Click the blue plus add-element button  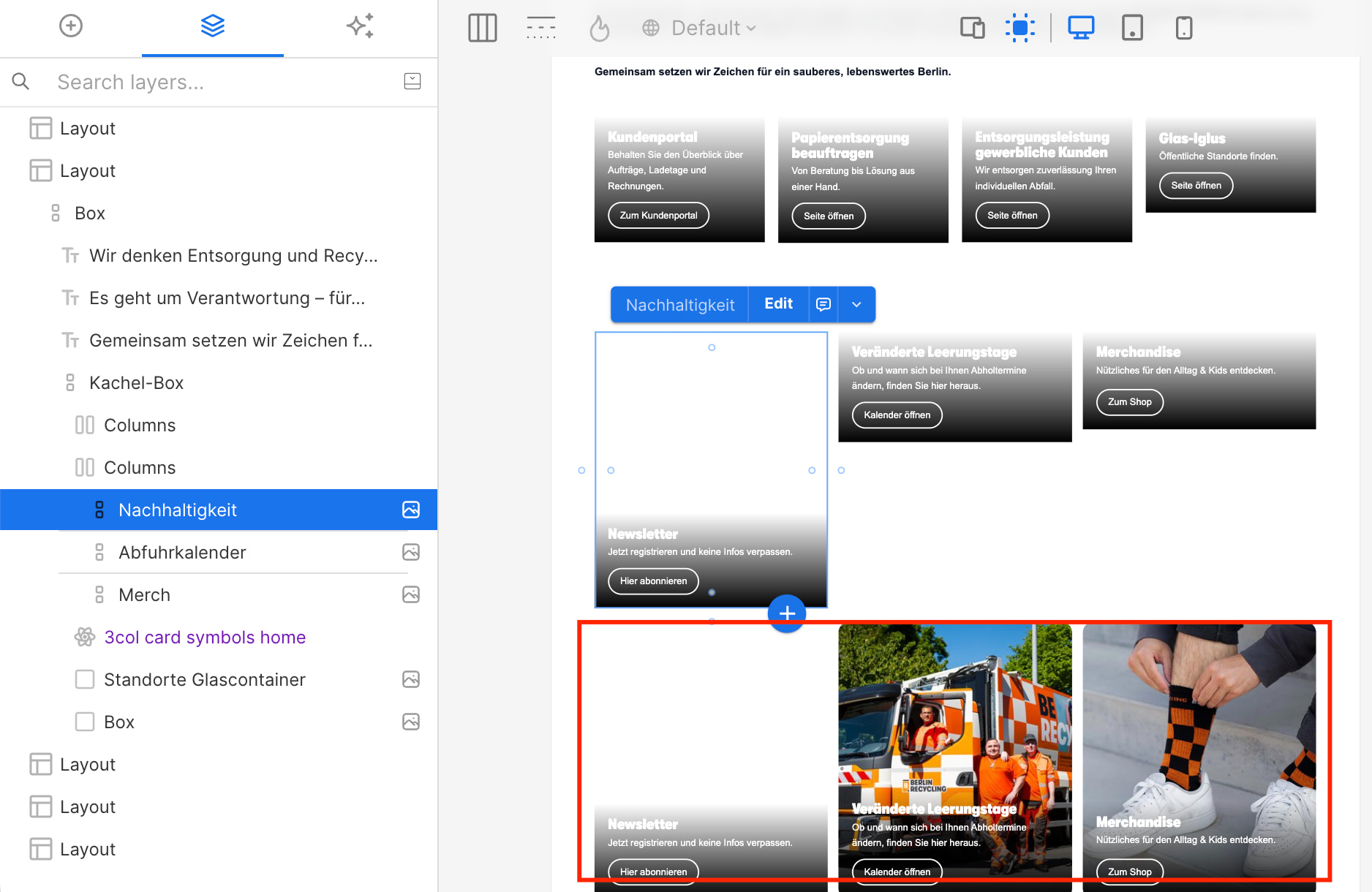click(787, 613)
